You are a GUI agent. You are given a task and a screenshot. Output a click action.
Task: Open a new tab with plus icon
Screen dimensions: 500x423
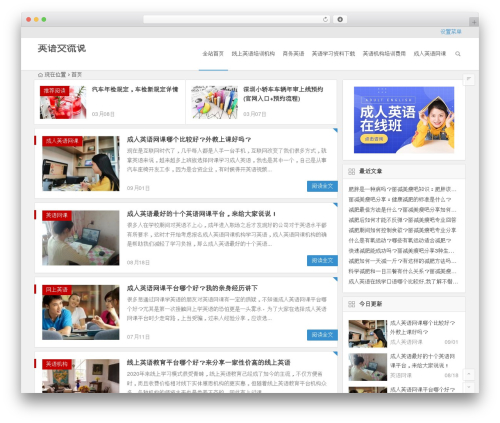coord(474,22)
